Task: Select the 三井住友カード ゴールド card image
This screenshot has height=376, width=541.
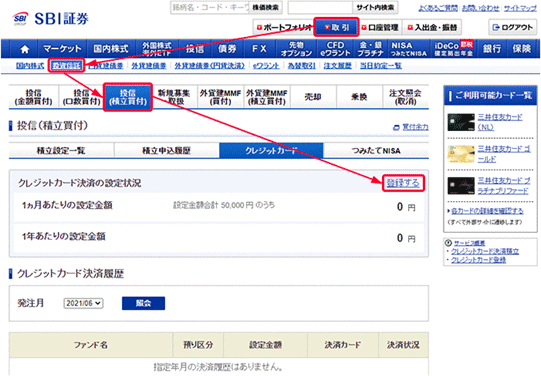Action: click(x=461, y=154)
